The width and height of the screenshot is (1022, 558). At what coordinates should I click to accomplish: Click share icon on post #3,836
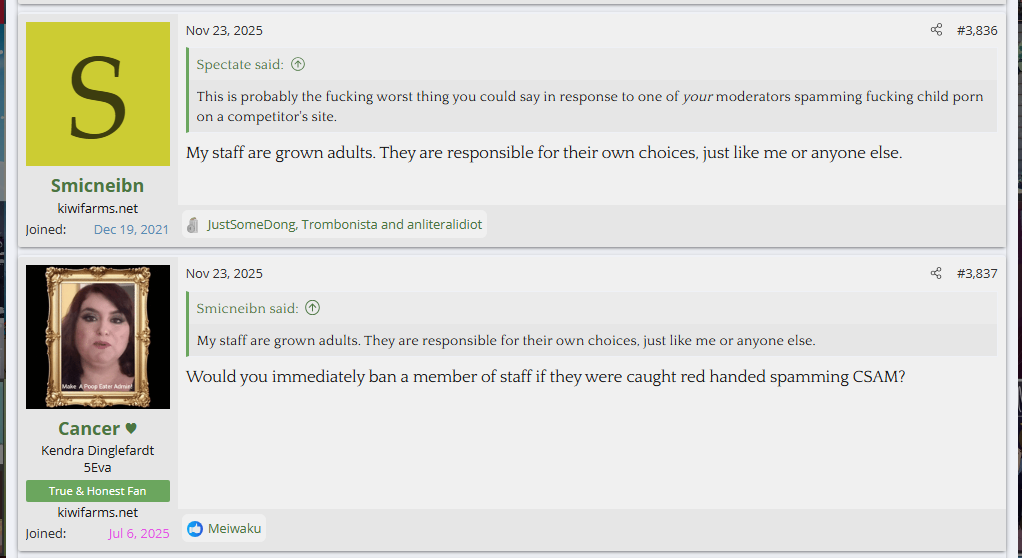click(x=936, y=30)
